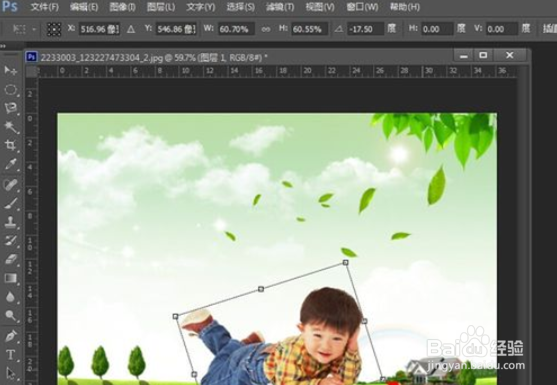
Task: Click the lower-left transform handle near jeans
Action: pos(194,374)
